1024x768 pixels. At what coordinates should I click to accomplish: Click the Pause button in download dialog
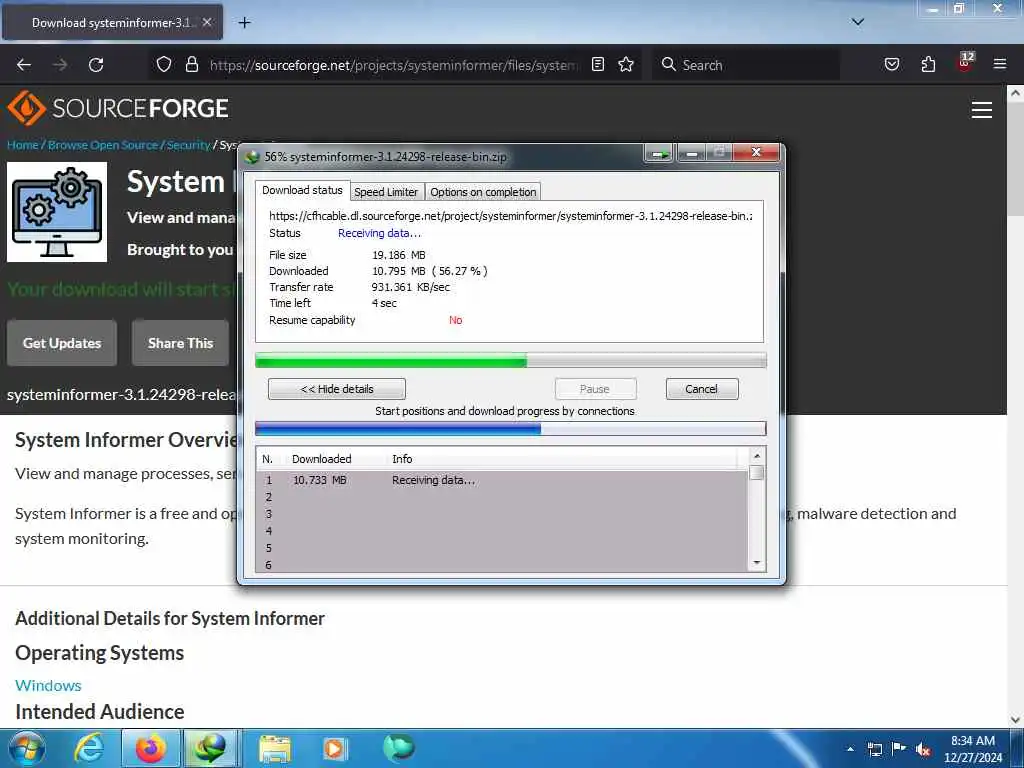tap(595, 389)
